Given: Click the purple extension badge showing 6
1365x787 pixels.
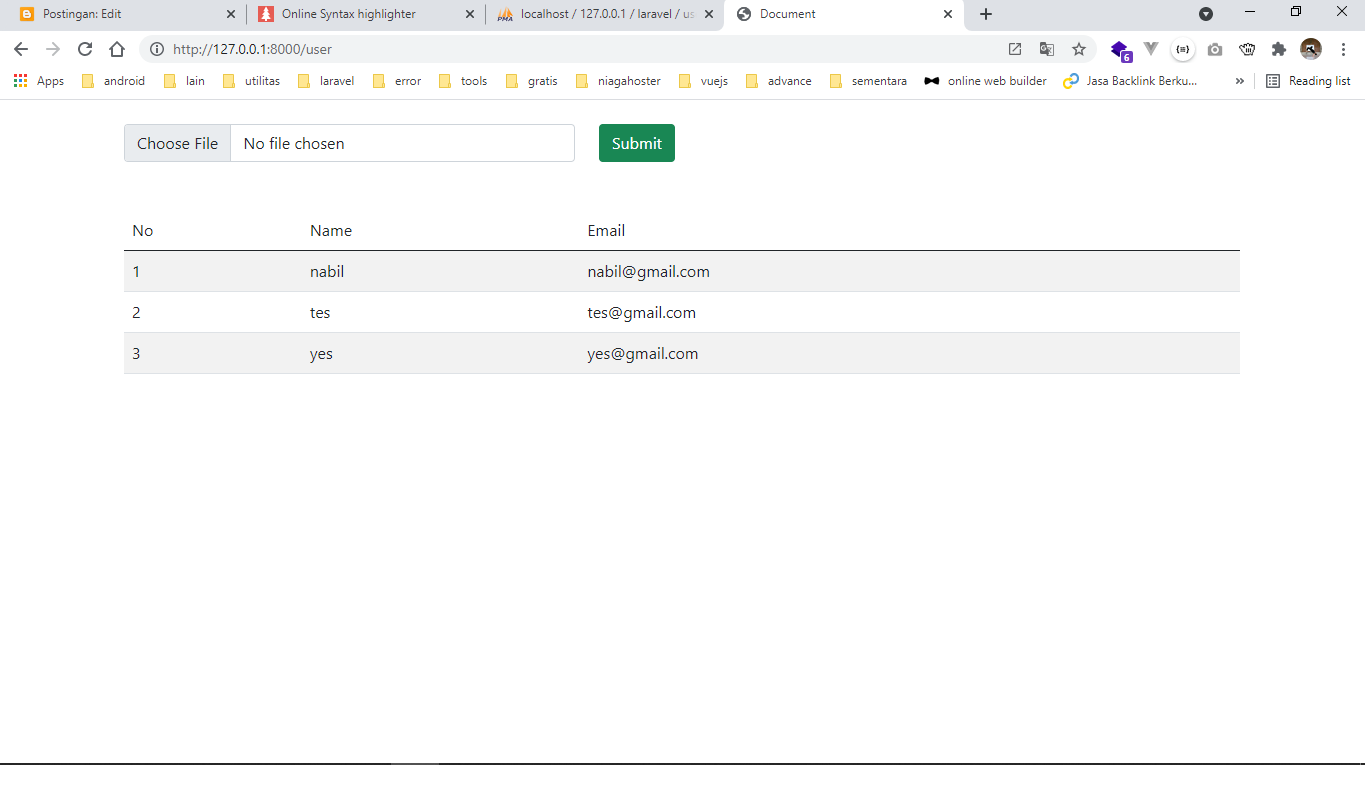Looking at the screenshot, I should click(x=1118, y=48).
